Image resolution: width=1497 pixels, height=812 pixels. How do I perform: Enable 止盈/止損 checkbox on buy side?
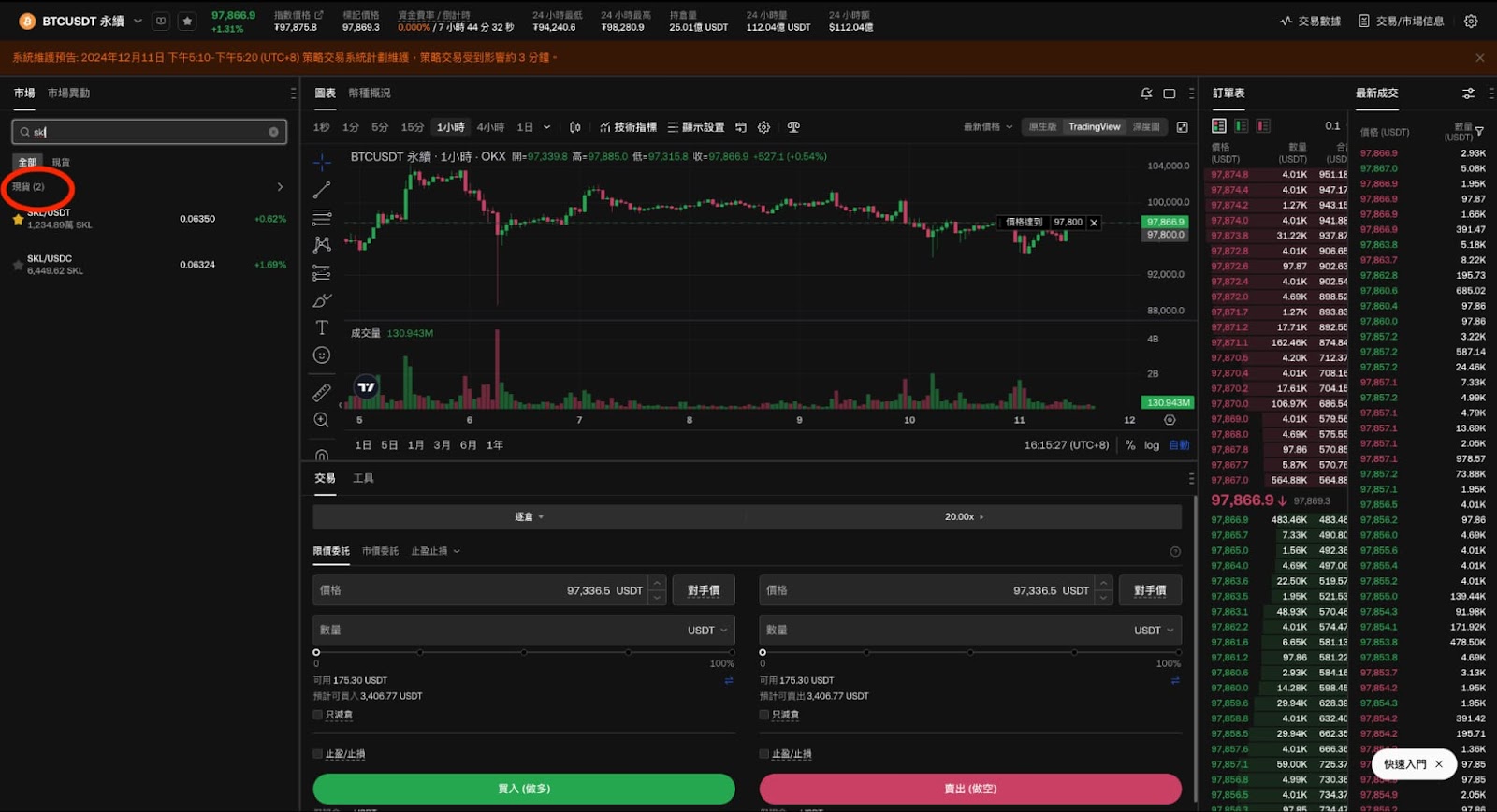click(318, 754)
